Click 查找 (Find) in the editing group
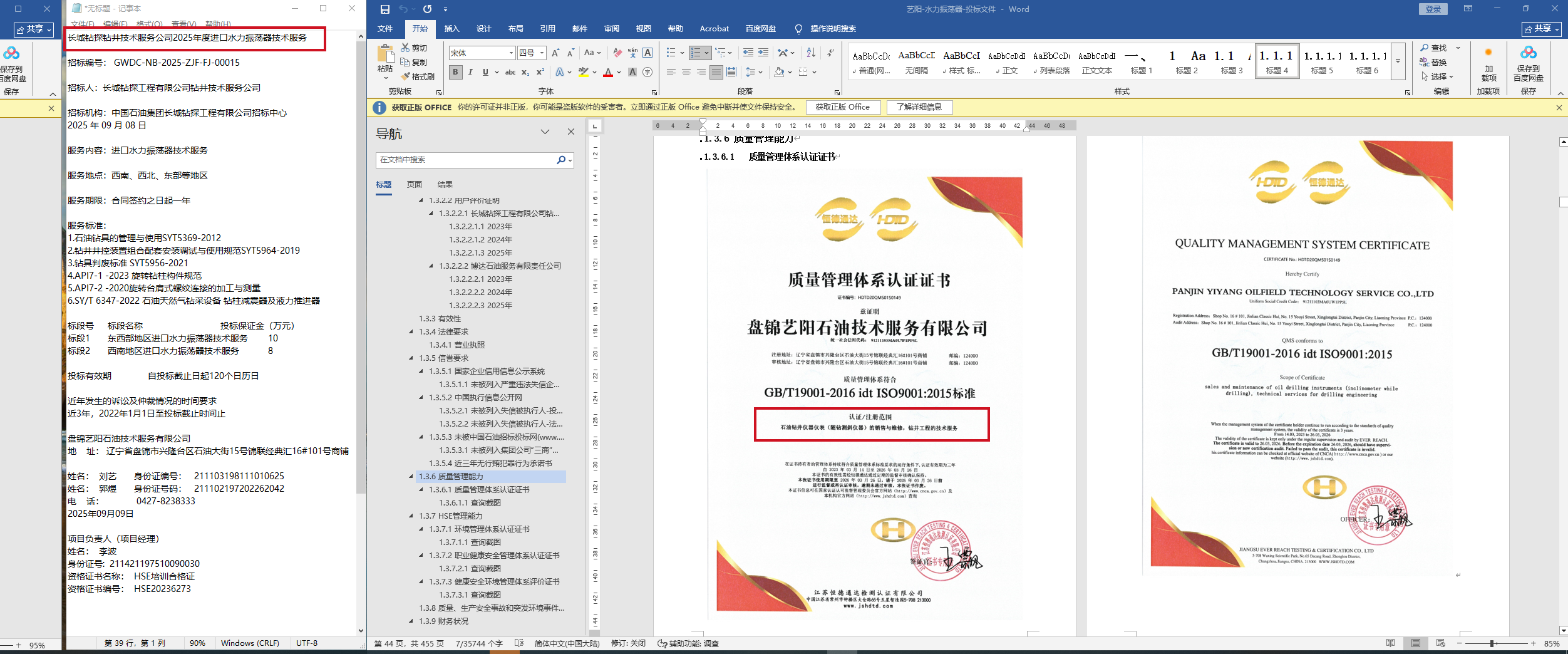The width and height of the screenshot is (1568, 654). tap(1434, 48)
